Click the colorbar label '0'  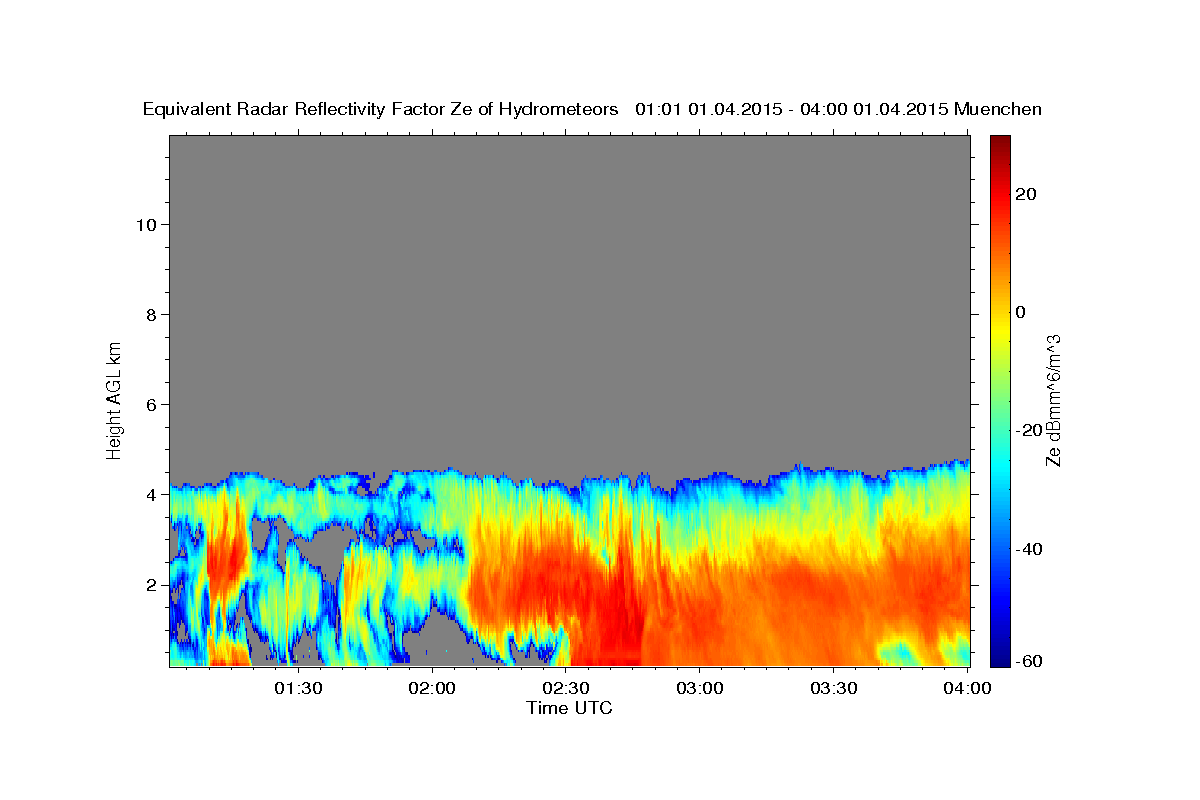(x=1021, y=312)
